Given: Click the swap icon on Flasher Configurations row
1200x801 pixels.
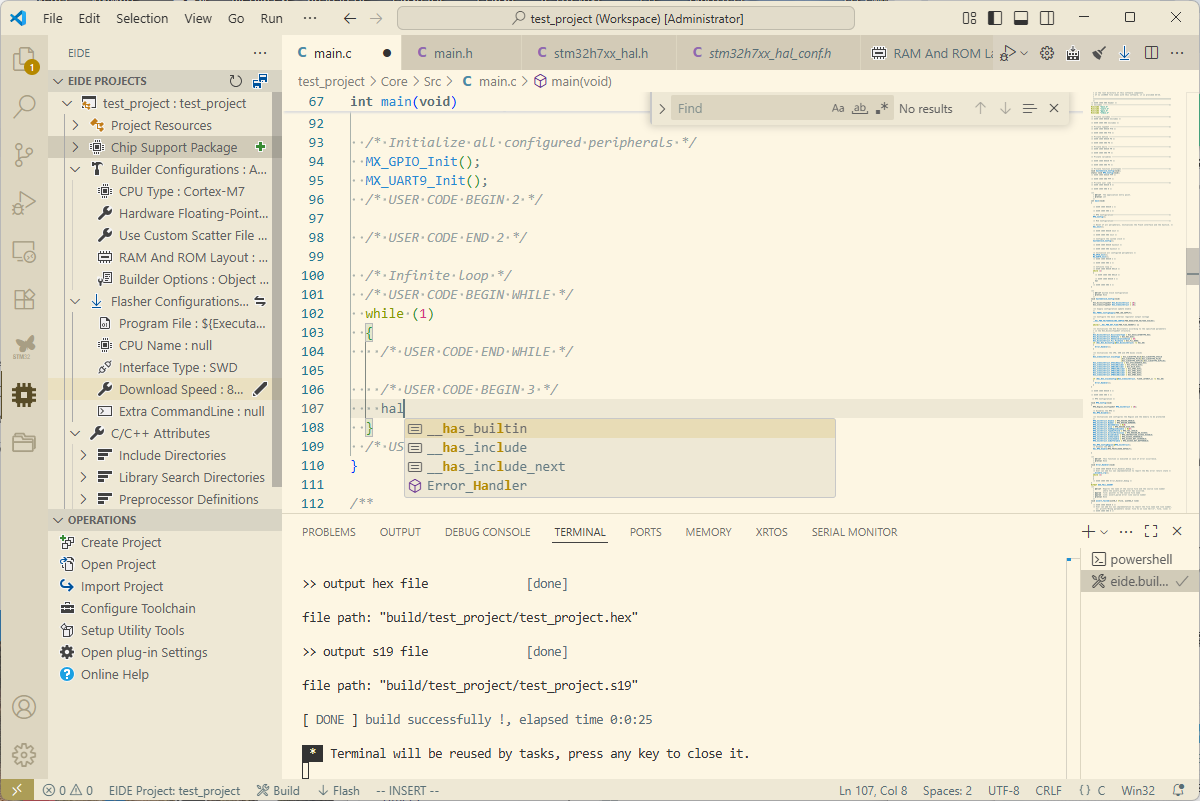Looking at the screenshot, I should click(261, 301).
